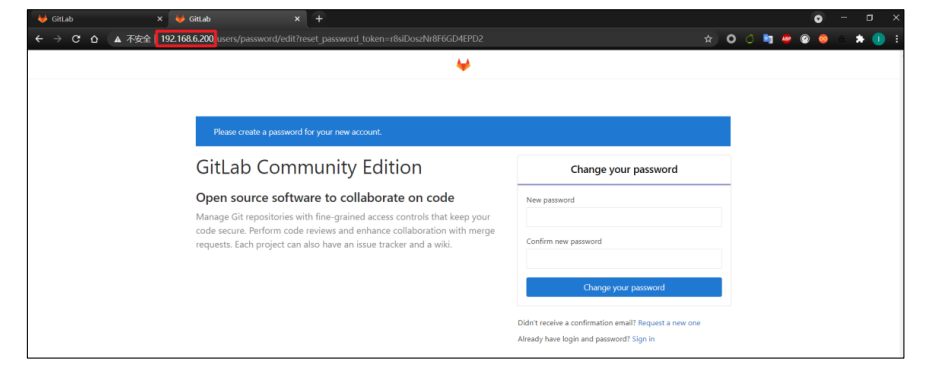Click the gray ring extension icon
The height and width of the screenshot is (370, 928).
tap(732, 39)
